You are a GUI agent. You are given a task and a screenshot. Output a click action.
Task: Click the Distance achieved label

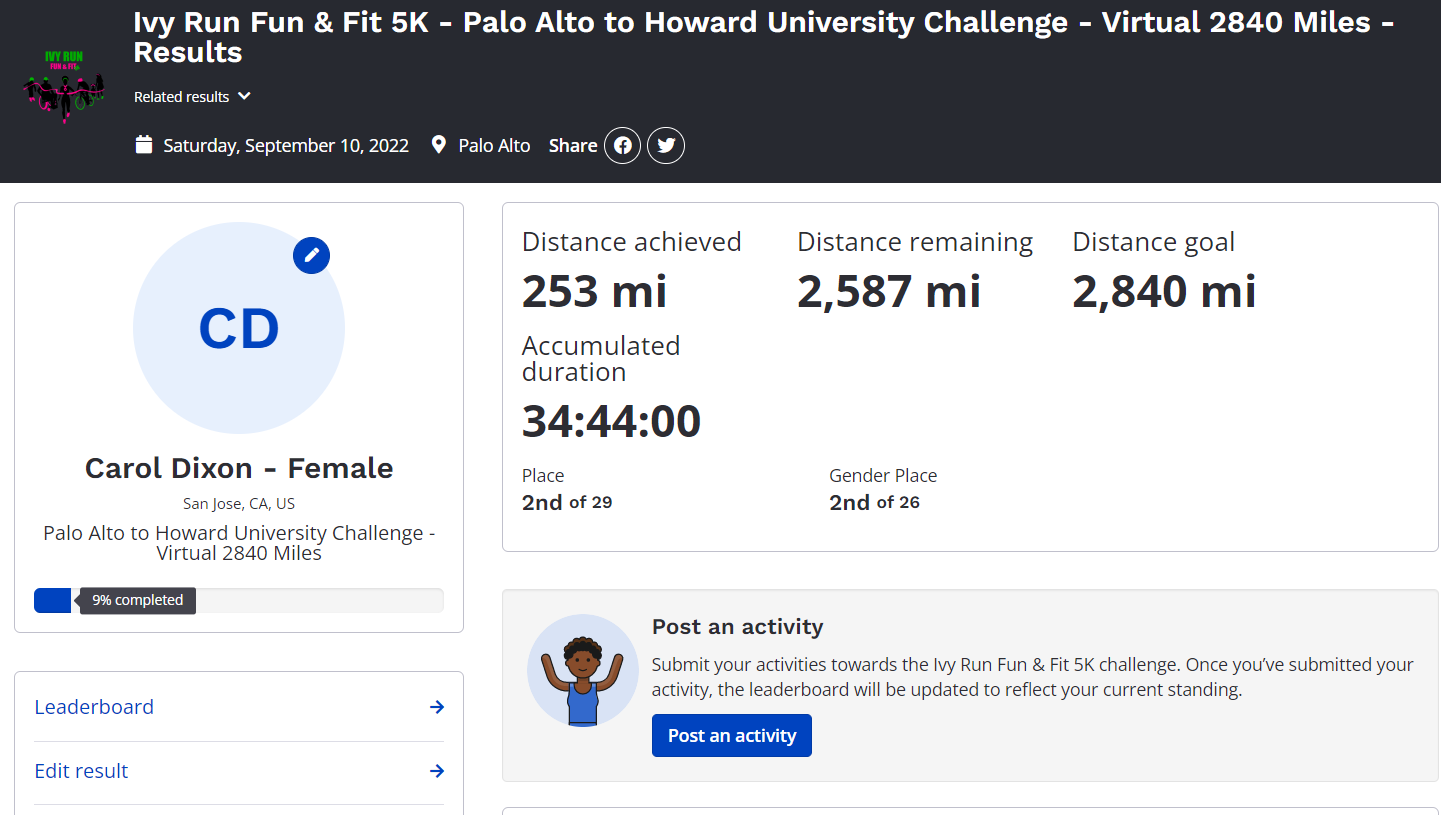tap(632, 242)
